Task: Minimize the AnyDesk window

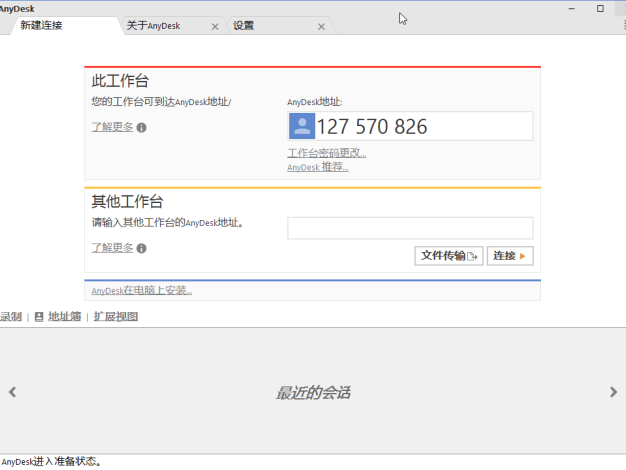Action: (572, 8)
